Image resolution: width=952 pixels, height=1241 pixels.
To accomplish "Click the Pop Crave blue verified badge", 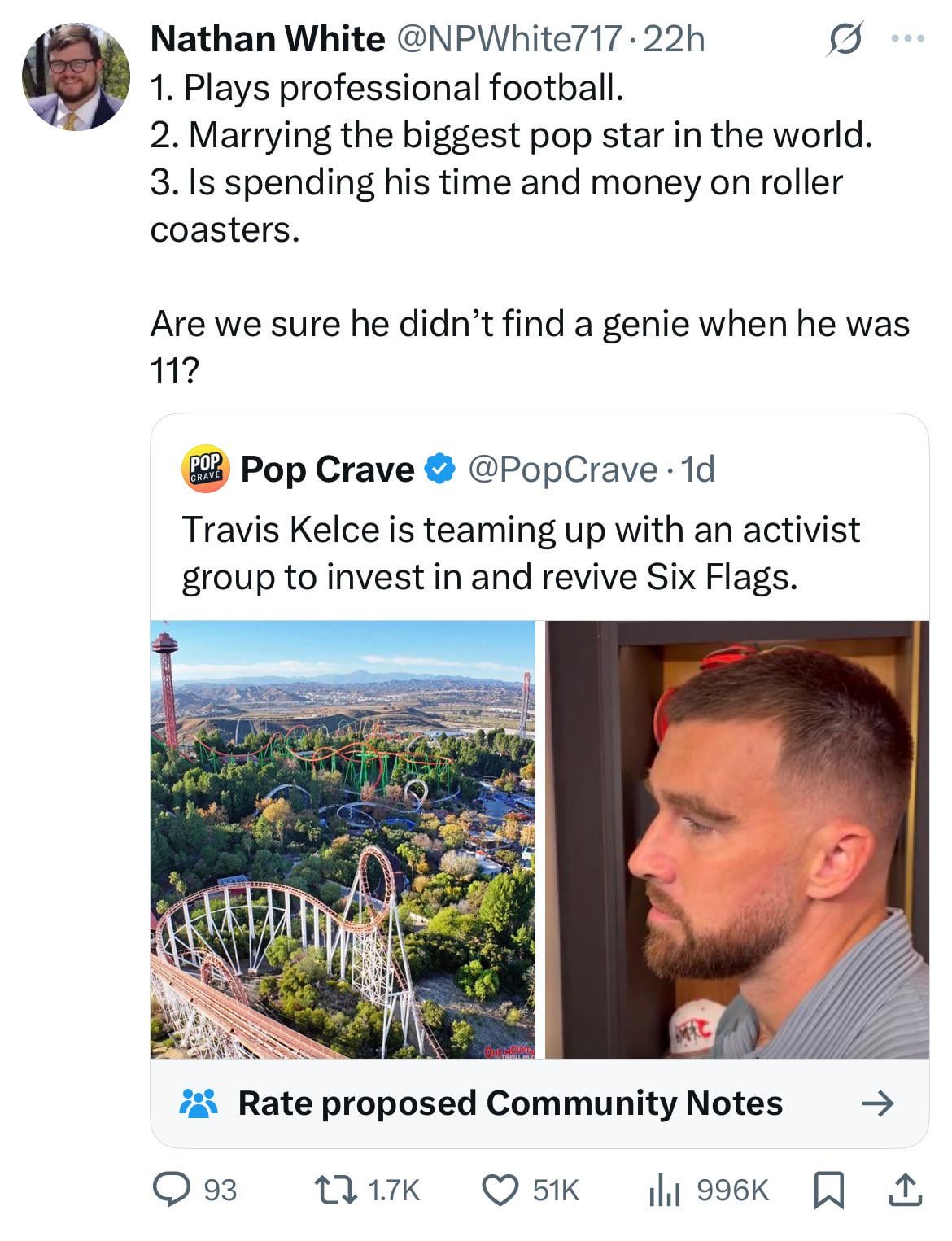I will pyautogui.click(x=439, y=469).
